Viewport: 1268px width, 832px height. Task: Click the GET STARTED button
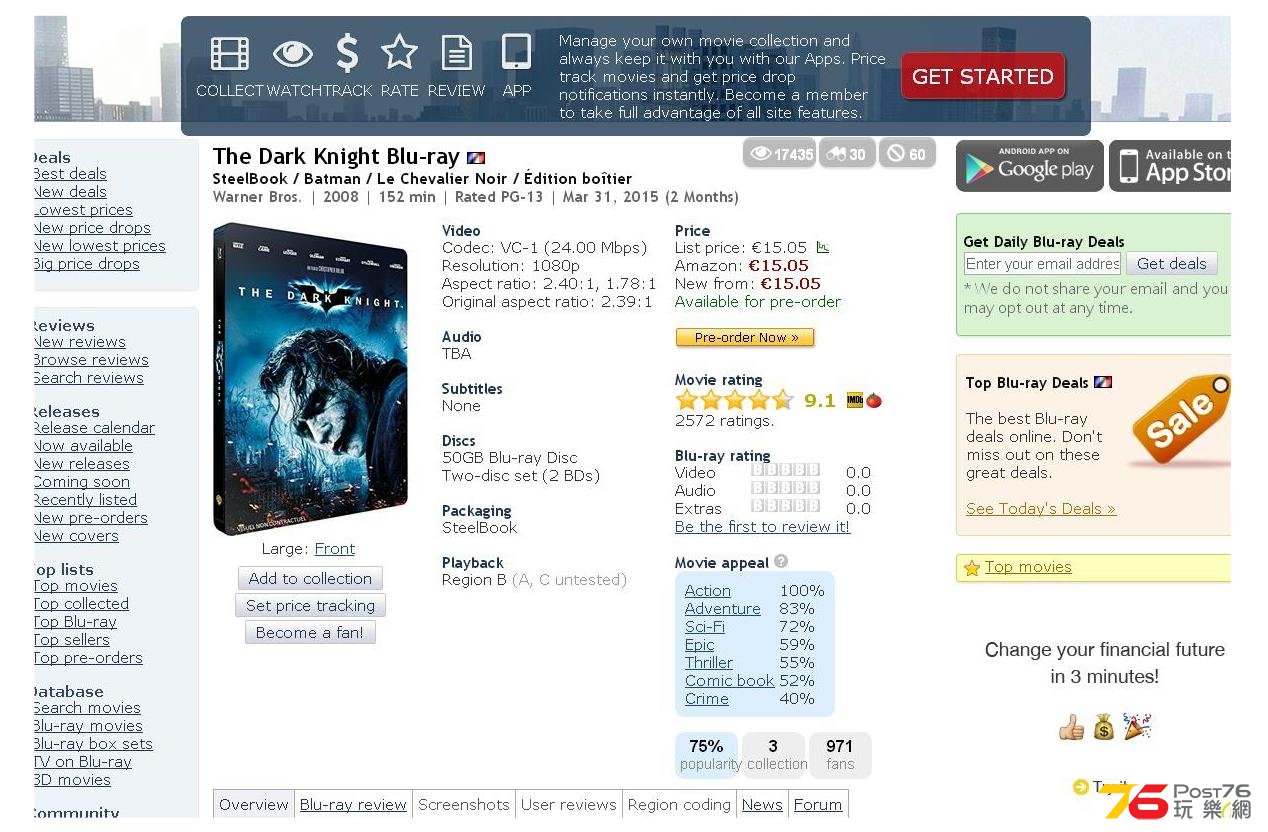pos(983,76)
